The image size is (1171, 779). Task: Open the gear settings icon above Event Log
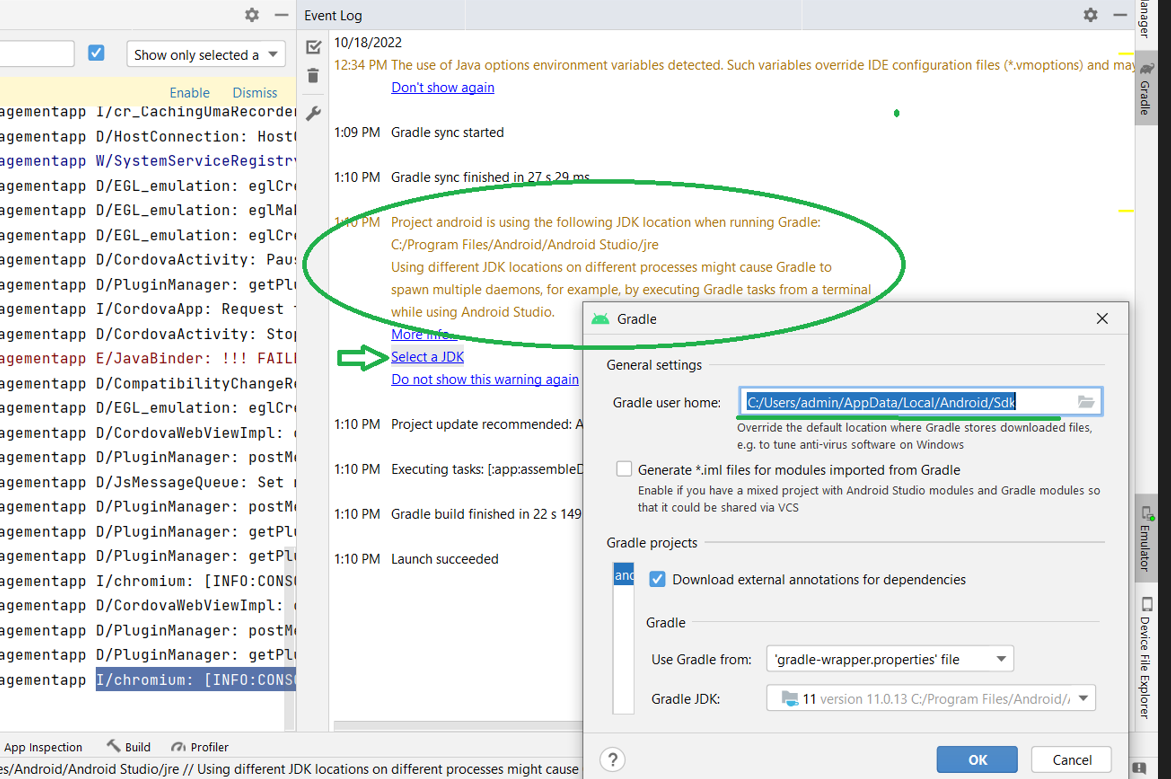click(1089, 16)
